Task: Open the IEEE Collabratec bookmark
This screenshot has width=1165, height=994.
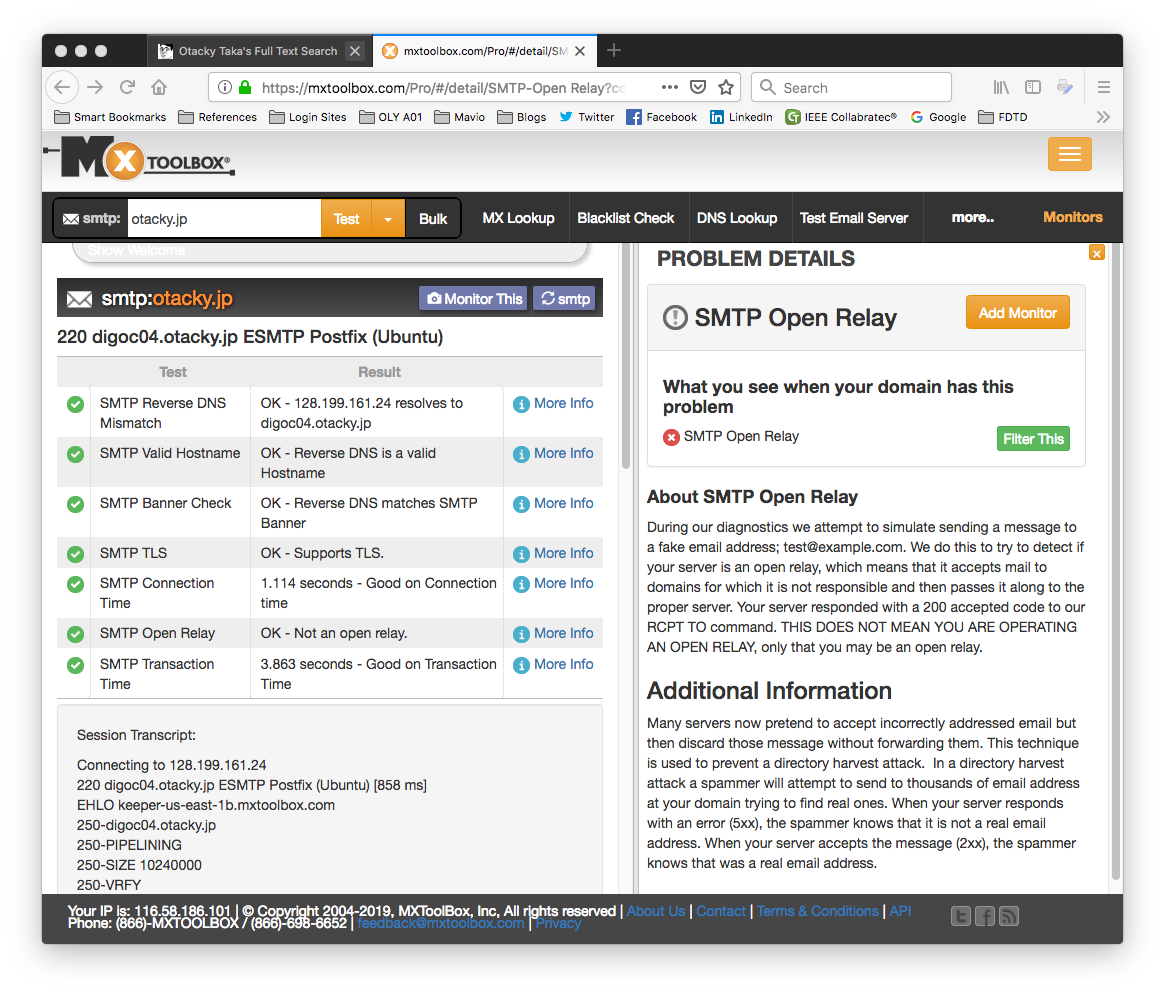Action: click(x=841, y=117)
